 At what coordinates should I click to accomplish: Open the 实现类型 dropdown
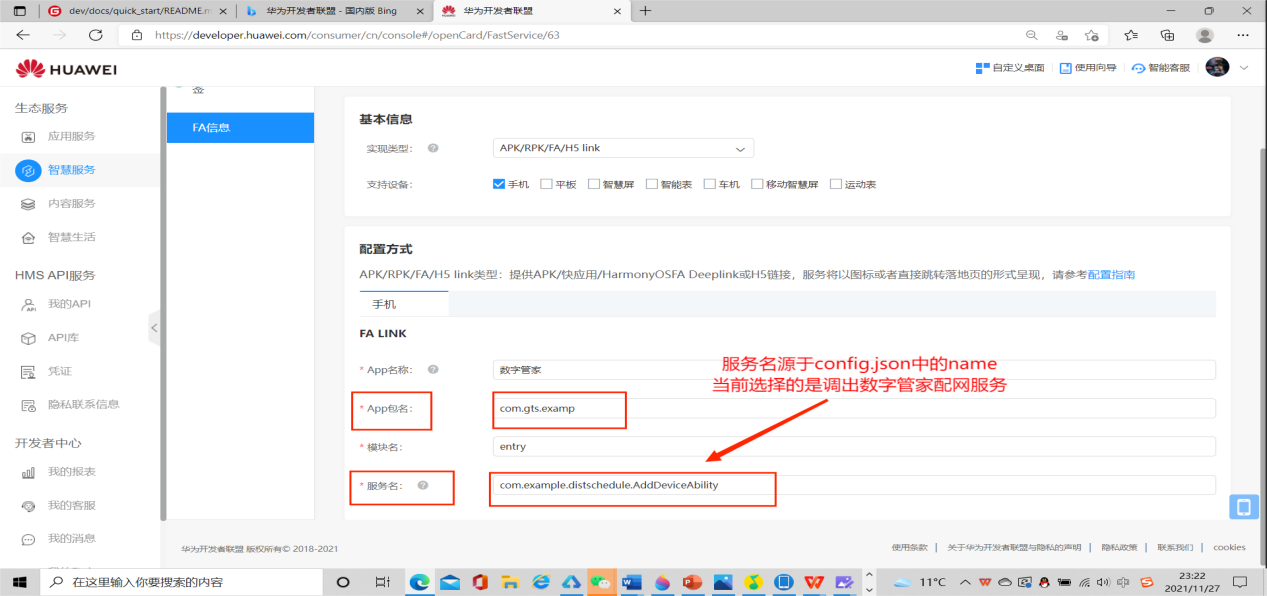(623, 148)
